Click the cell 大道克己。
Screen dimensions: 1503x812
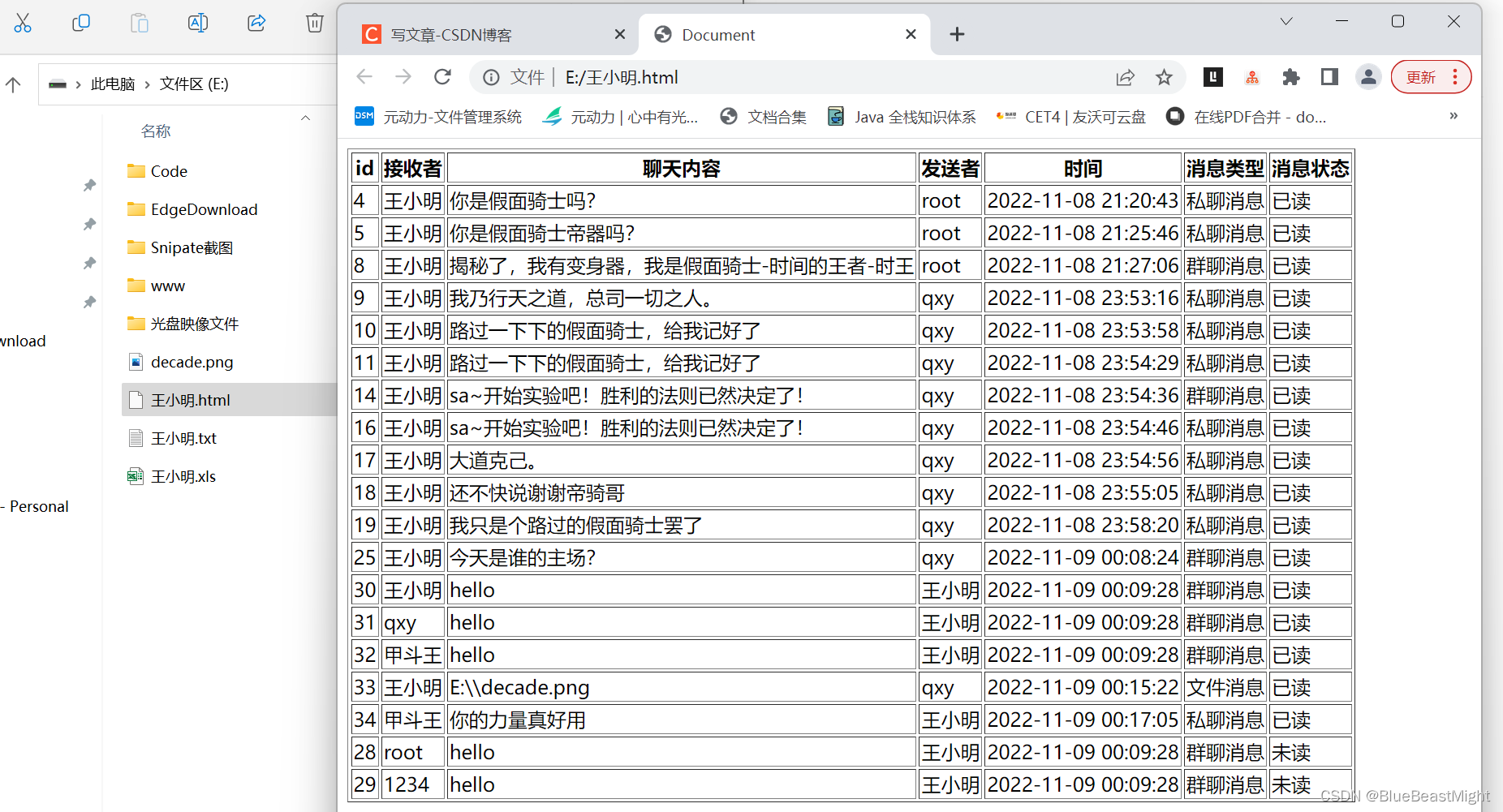coord(682,460)
